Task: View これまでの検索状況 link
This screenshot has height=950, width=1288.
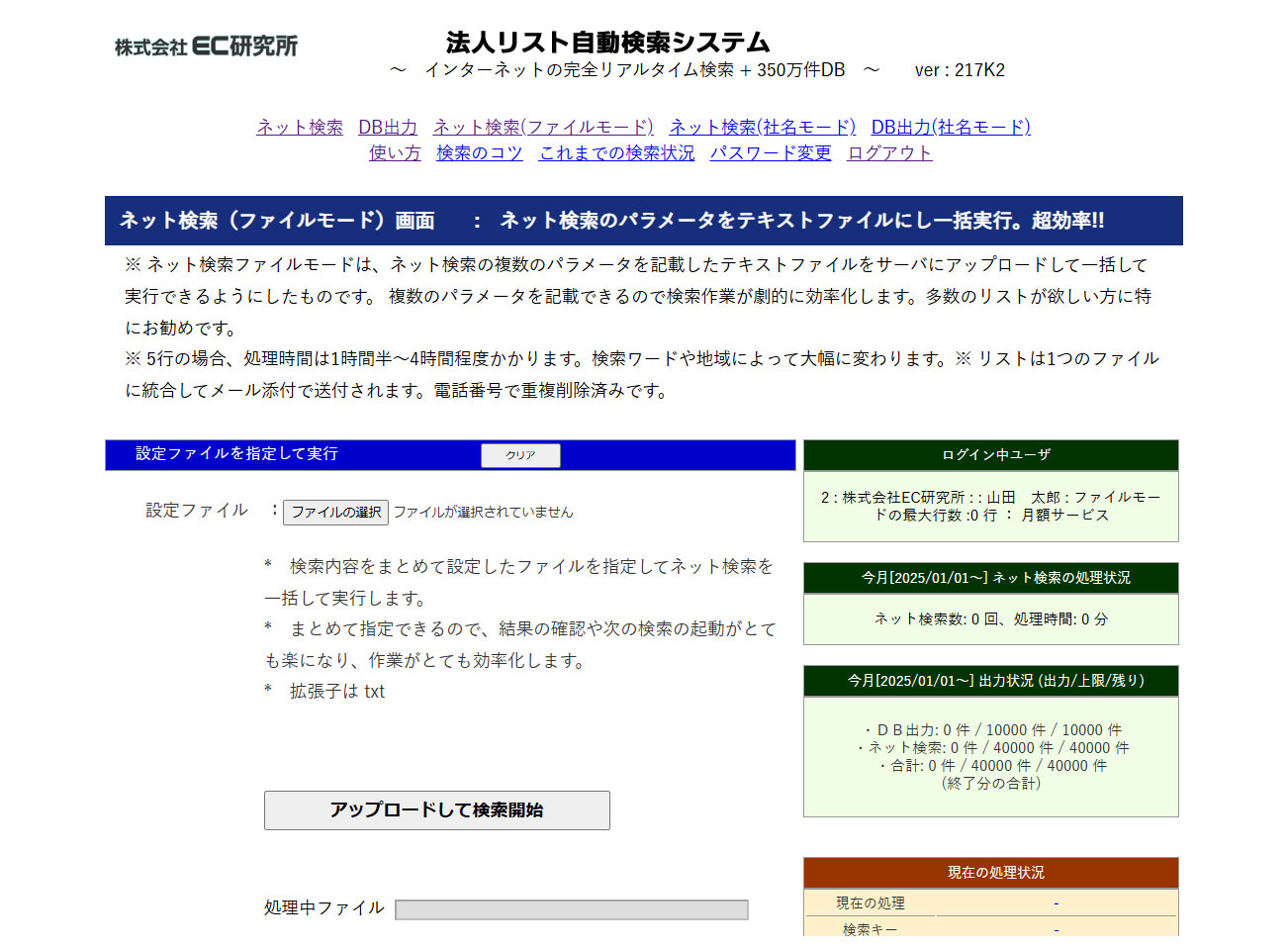Action: click(x=616, y=152)
